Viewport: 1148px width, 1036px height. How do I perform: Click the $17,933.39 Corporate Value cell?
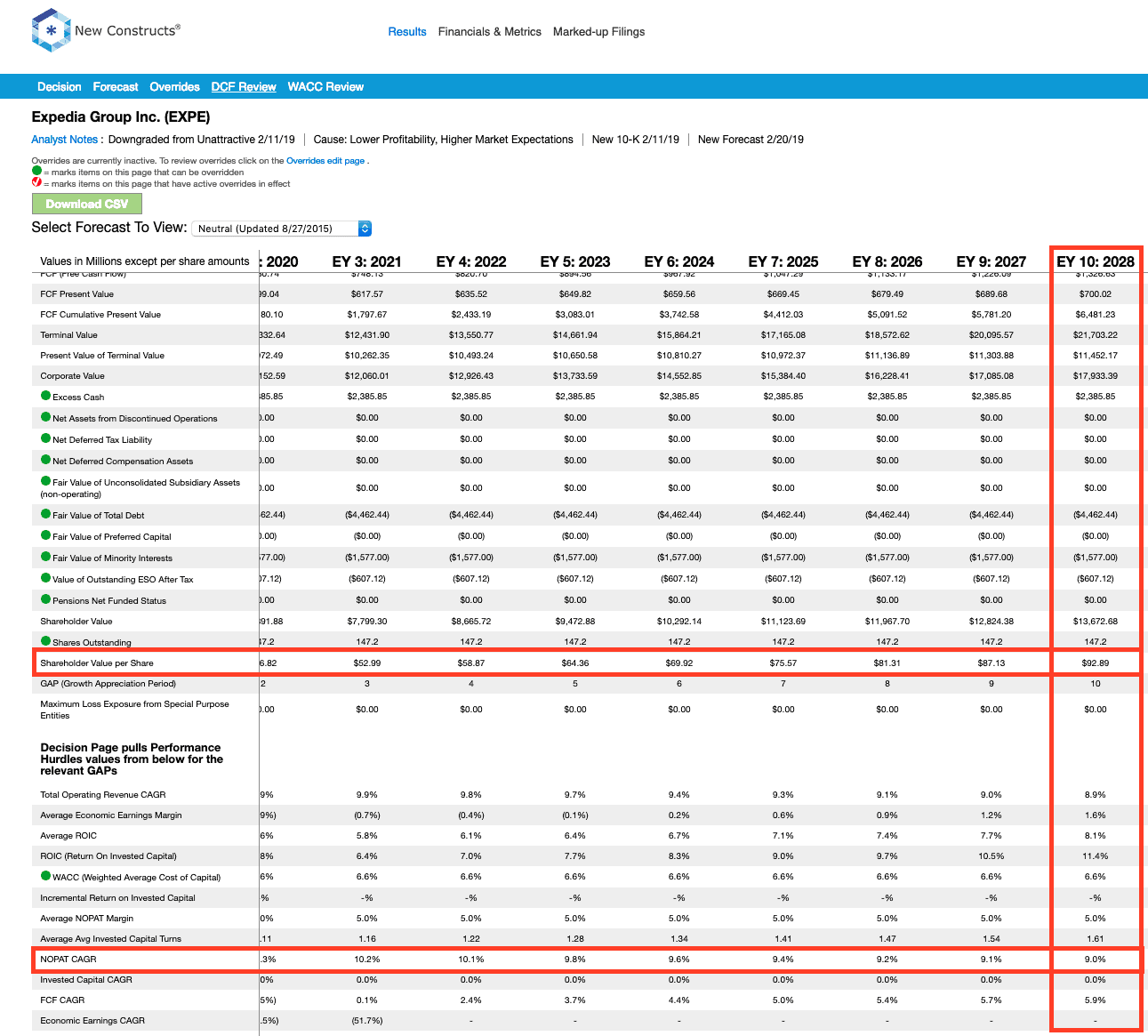coord(1096,375)
